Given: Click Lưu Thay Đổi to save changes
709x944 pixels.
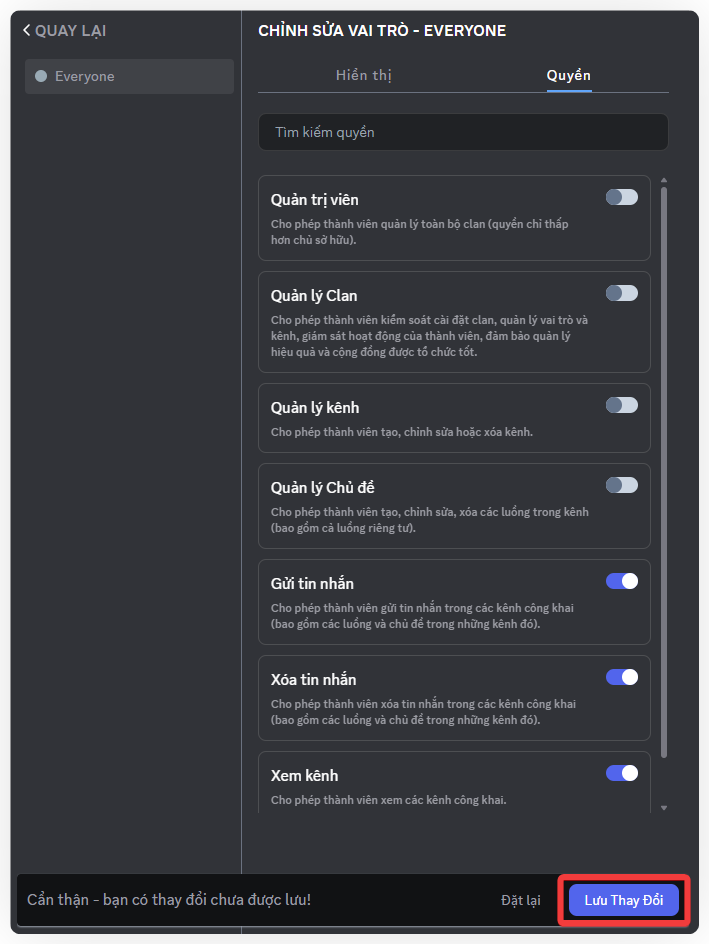Looking at the screenshot, I should coord(624,900).
